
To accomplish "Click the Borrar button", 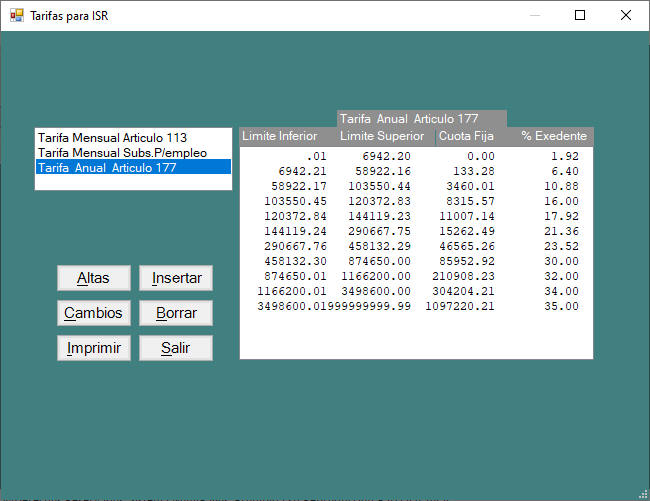I will pos(175,313).
